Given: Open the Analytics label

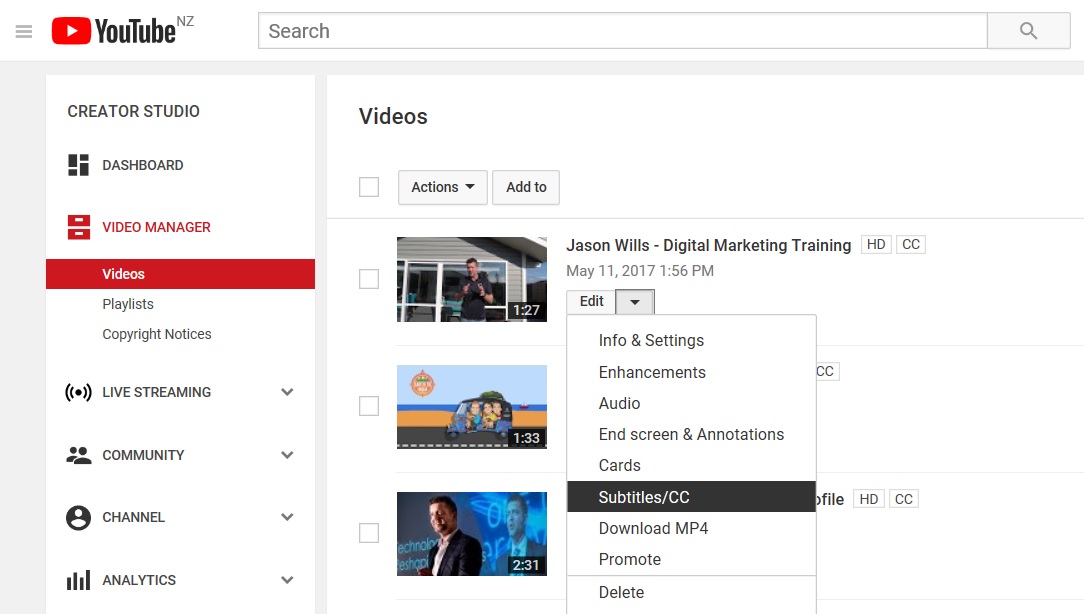Looking at the screenshot, I should 139,580.
